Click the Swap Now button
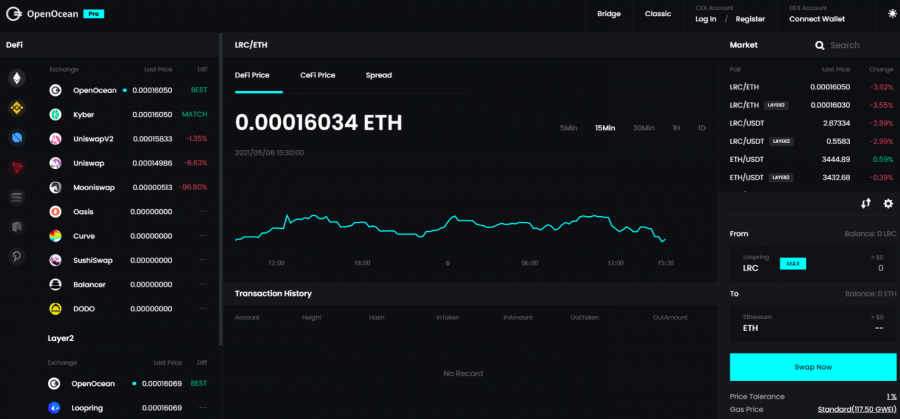The width and height of the screenshot is (900, 419). (x=813, y=367)
